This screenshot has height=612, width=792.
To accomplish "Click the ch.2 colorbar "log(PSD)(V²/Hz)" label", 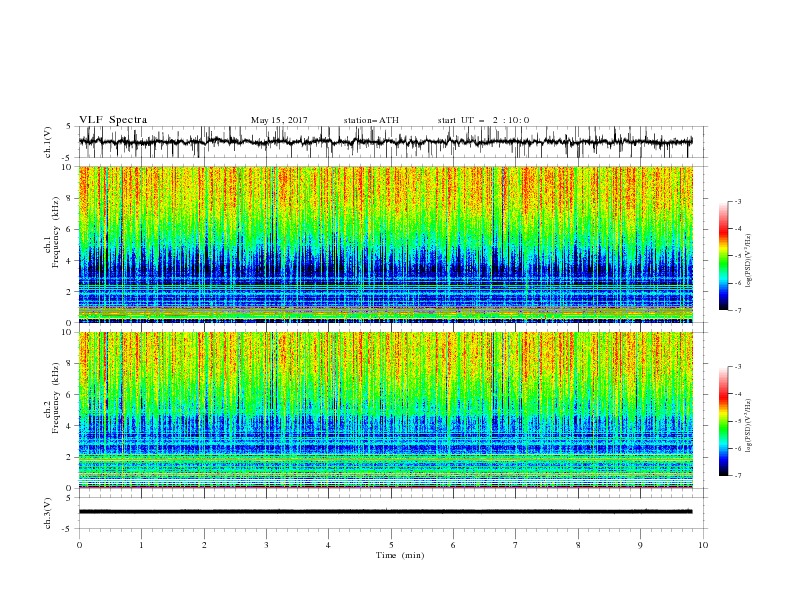I will [x=749, y=426].
